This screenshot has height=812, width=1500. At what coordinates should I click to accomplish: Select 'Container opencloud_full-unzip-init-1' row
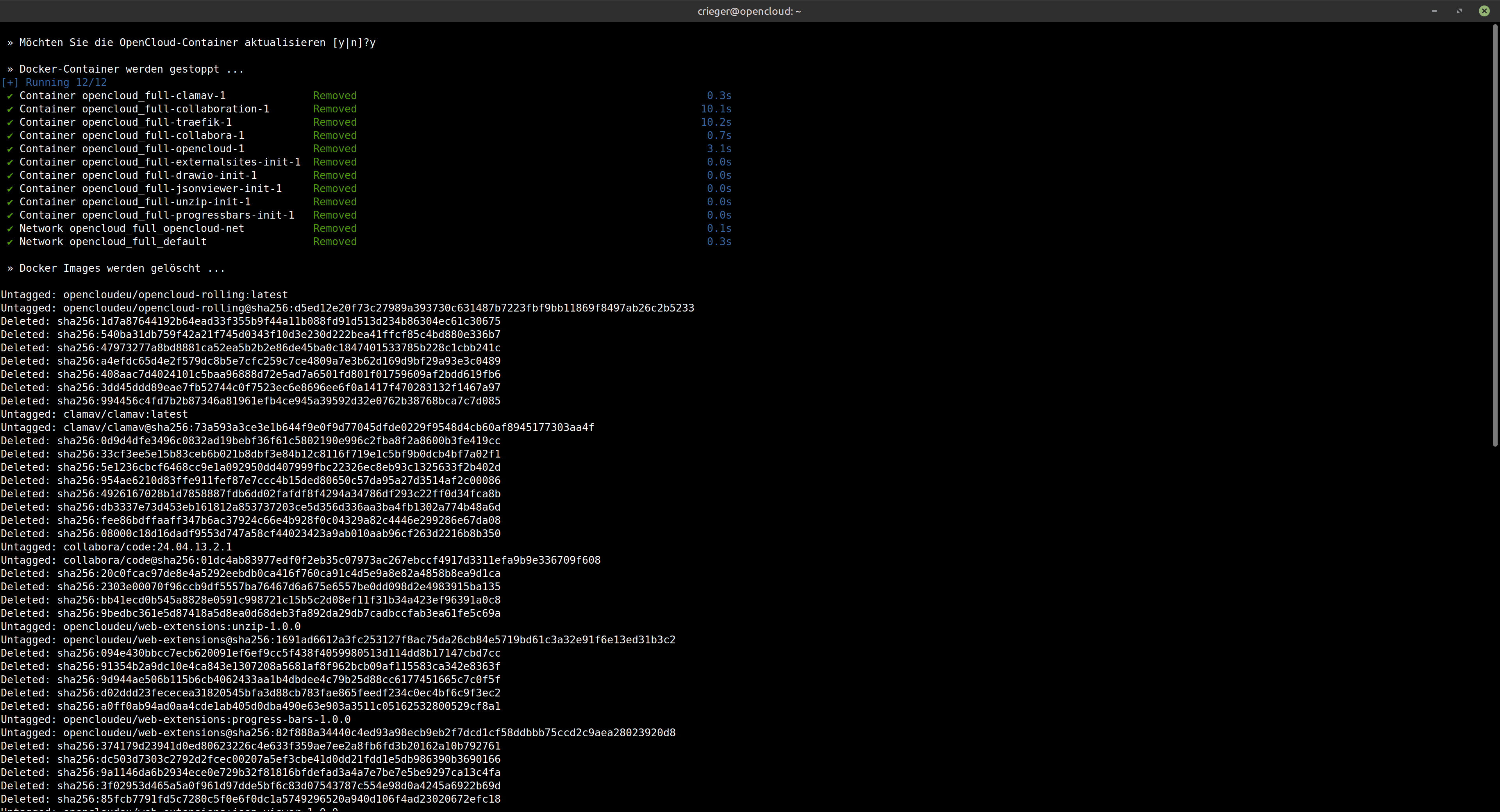(x=369, y=202)
